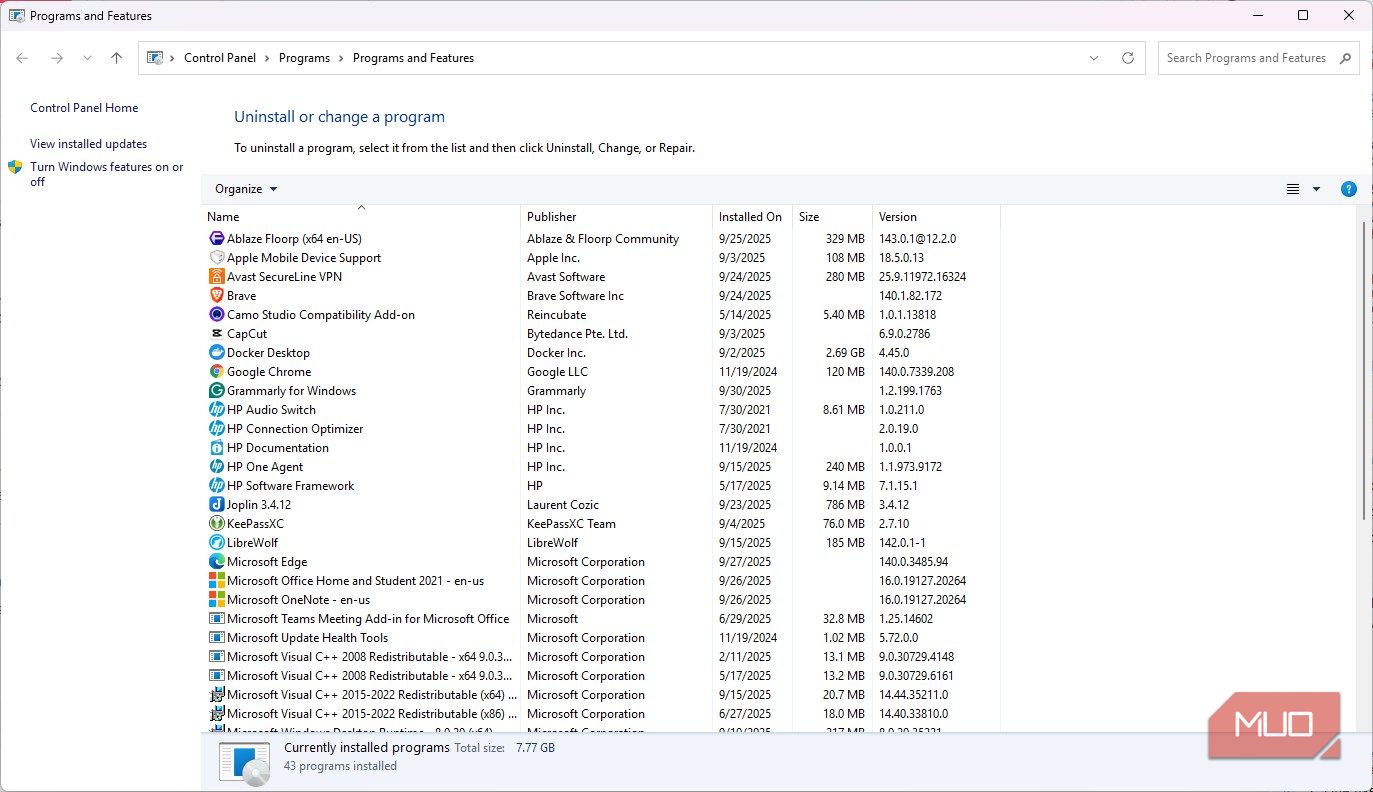Viewport: 1373px width, 792px height.
Task: Click the Microsoft Update Health Tools icon
Action: click(216, 638)
